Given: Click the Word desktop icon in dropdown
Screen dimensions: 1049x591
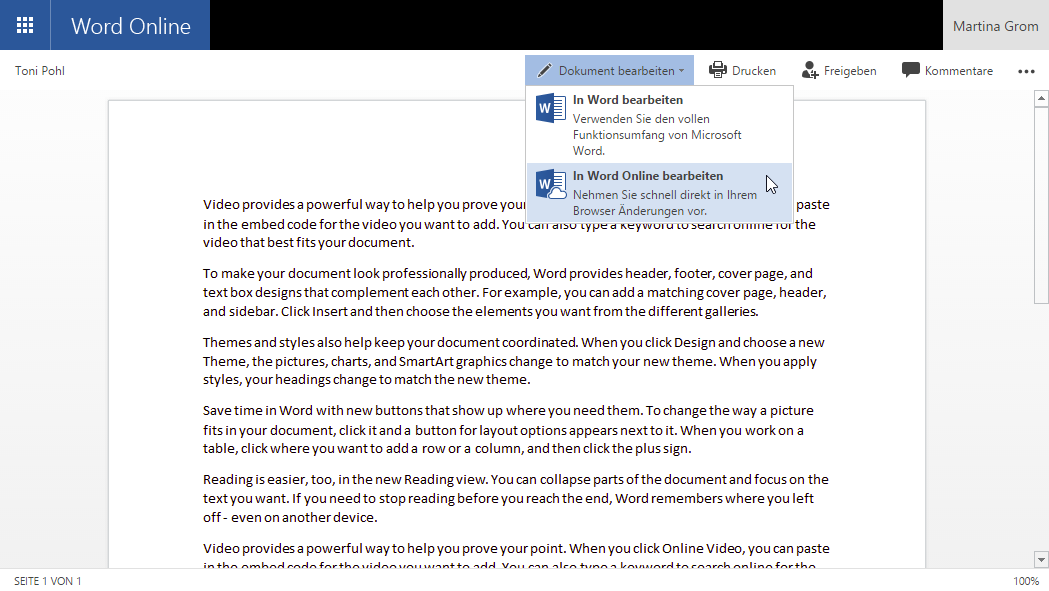Looking at the screenshot, I should tap(551, 108).
